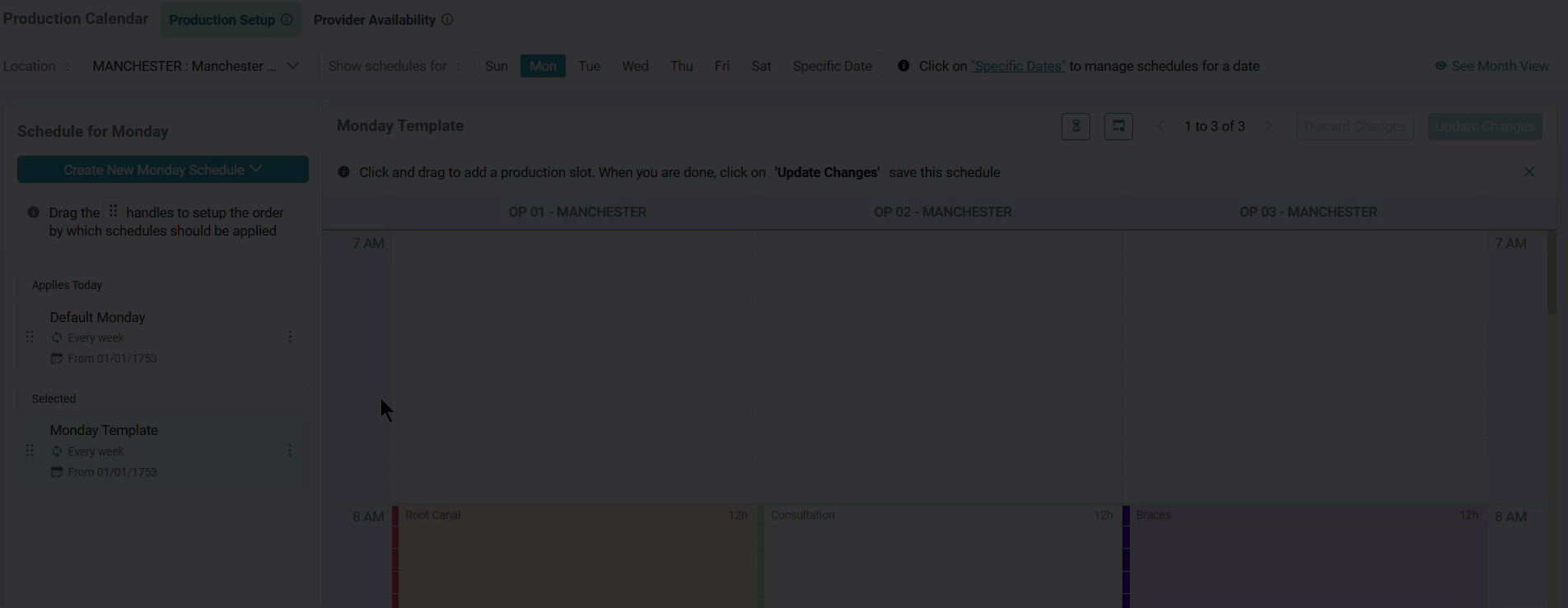This screenshot has height=608, width=1568.
Task: Click the Consultation production slot
Action: (x=940, y=557)
